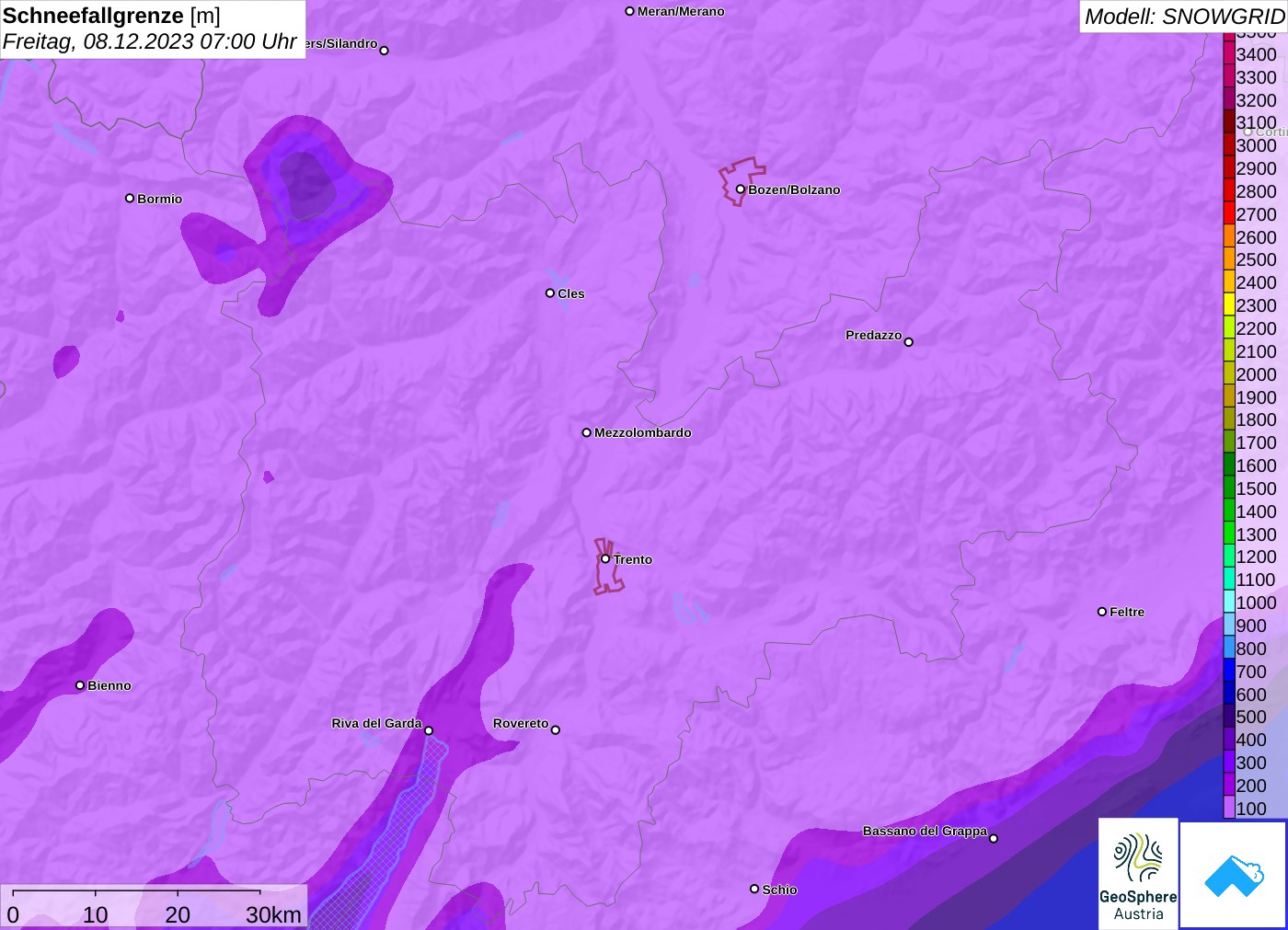The width and height of the screenshot is (1288, 930).
Task: Click the Feltre city marker
Action: click(1101, 612)
